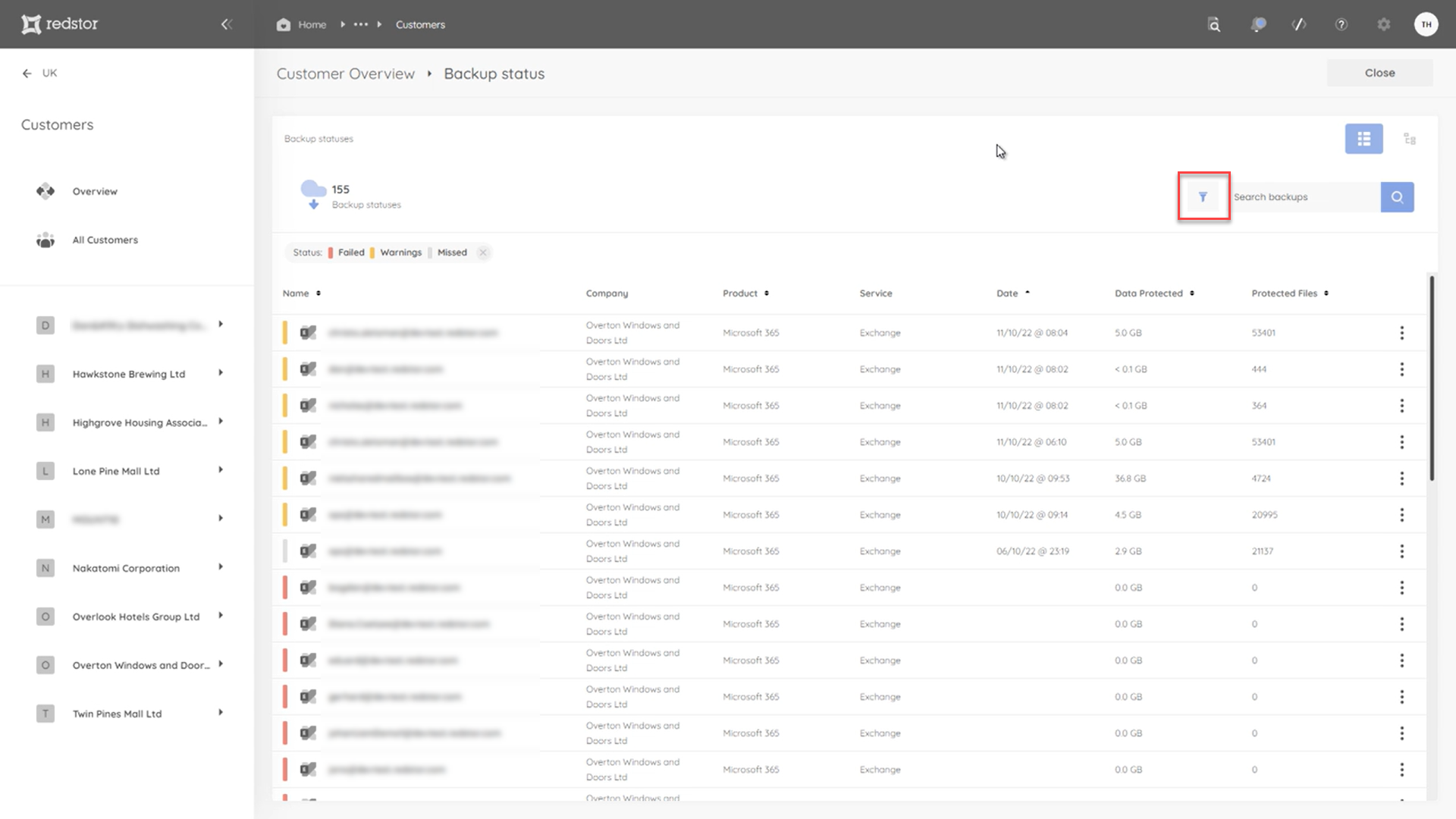Remove the Status filter chip
This screenshot has height=819, width=1456.
click(x=483, y=253)
